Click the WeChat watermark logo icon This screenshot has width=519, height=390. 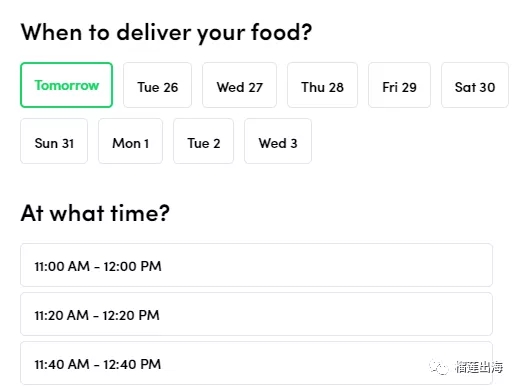pyautogui.click(x=439, y=367)
